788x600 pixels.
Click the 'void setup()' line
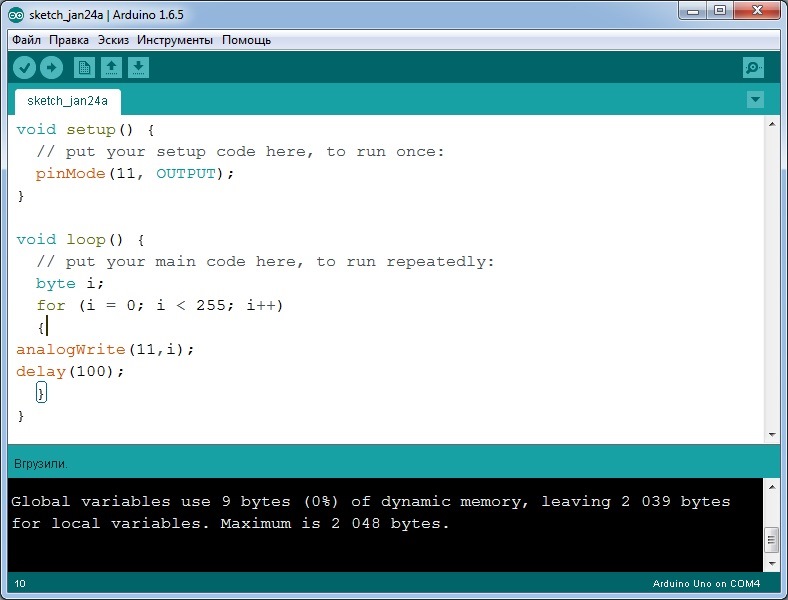pyautogui.click(x=85, y=130)
